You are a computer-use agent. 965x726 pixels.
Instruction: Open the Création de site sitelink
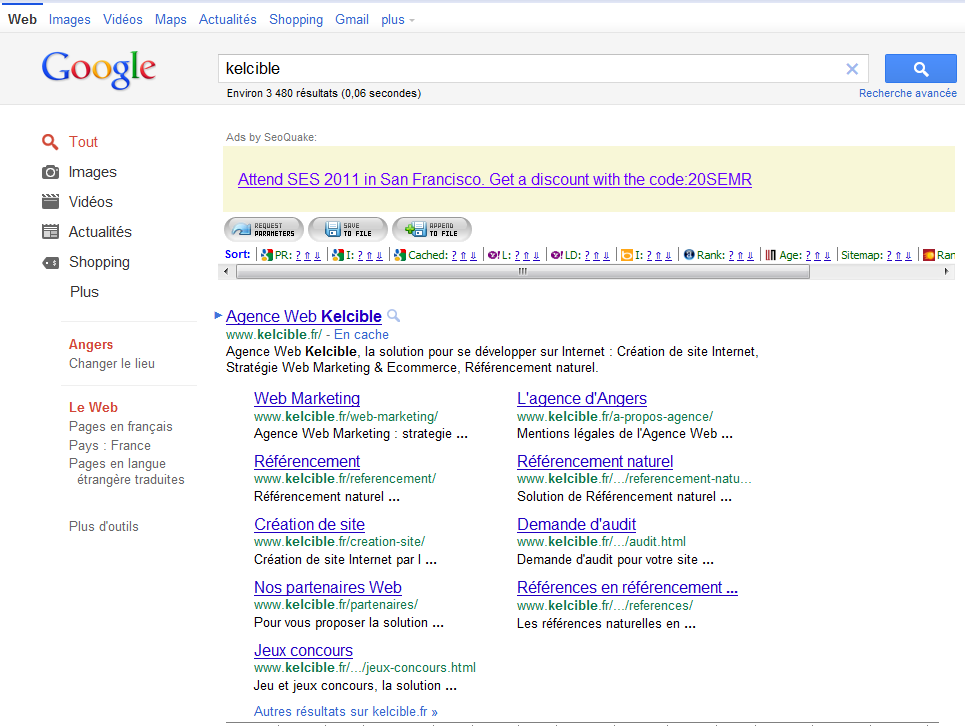(310, 525)
